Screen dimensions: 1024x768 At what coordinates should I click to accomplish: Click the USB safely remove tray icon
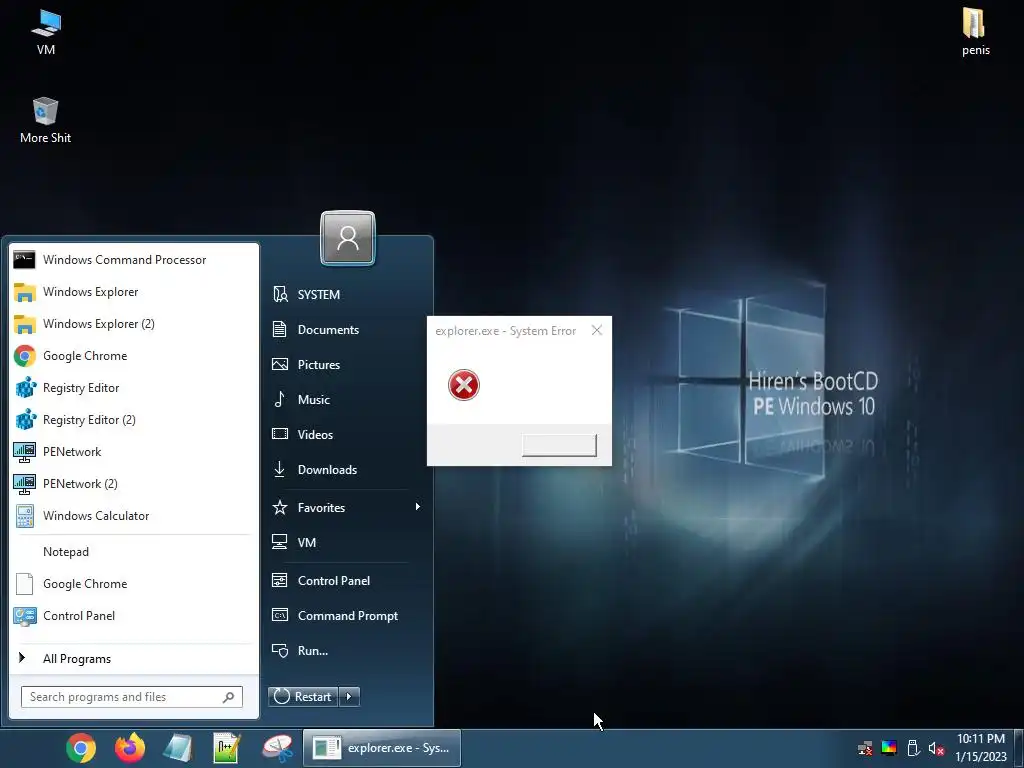click(914, 748)
